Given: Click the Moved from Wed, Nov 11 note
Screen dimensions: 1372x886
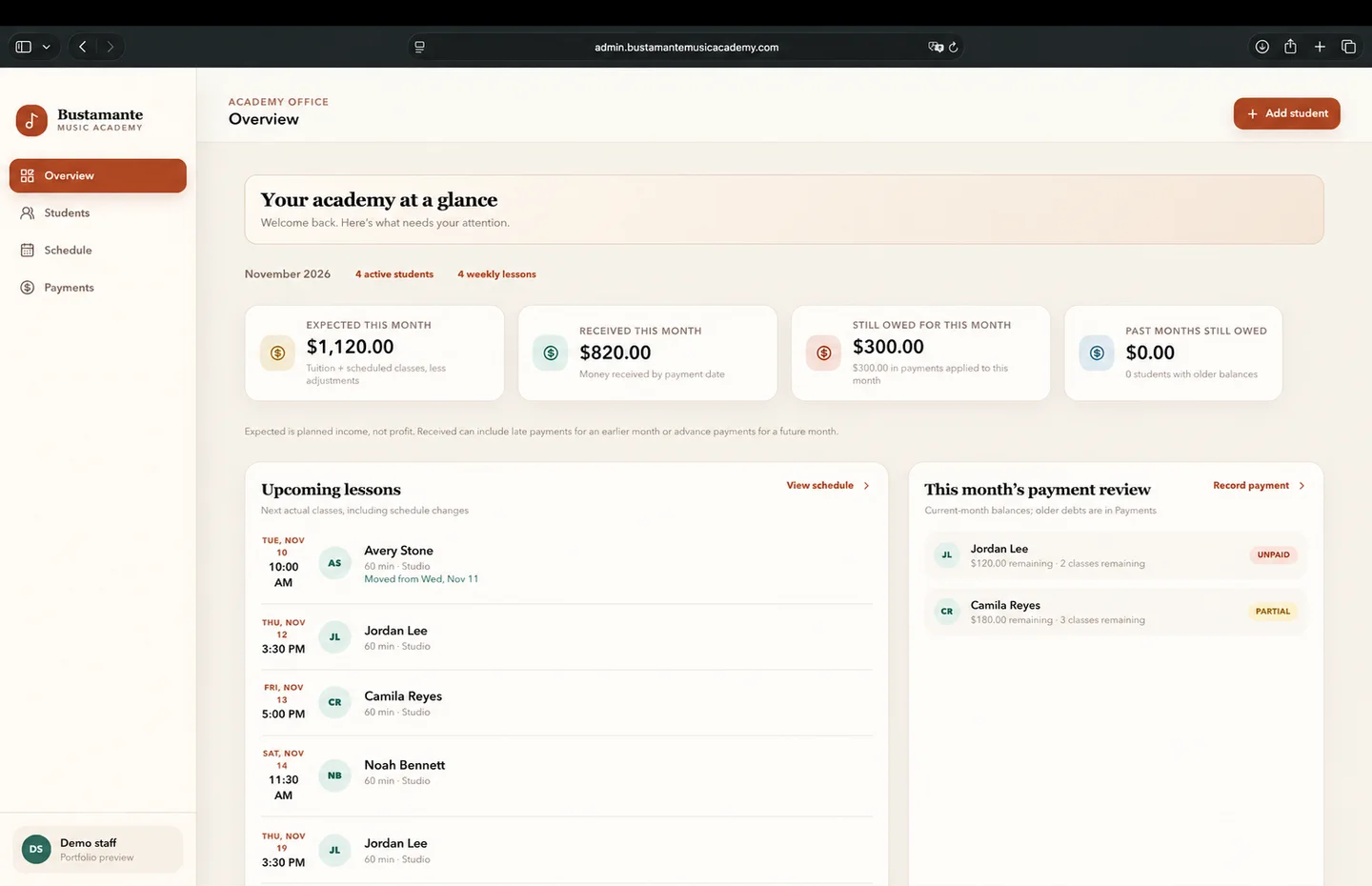Looking at the screenshot, I should (x=421, y=579).
